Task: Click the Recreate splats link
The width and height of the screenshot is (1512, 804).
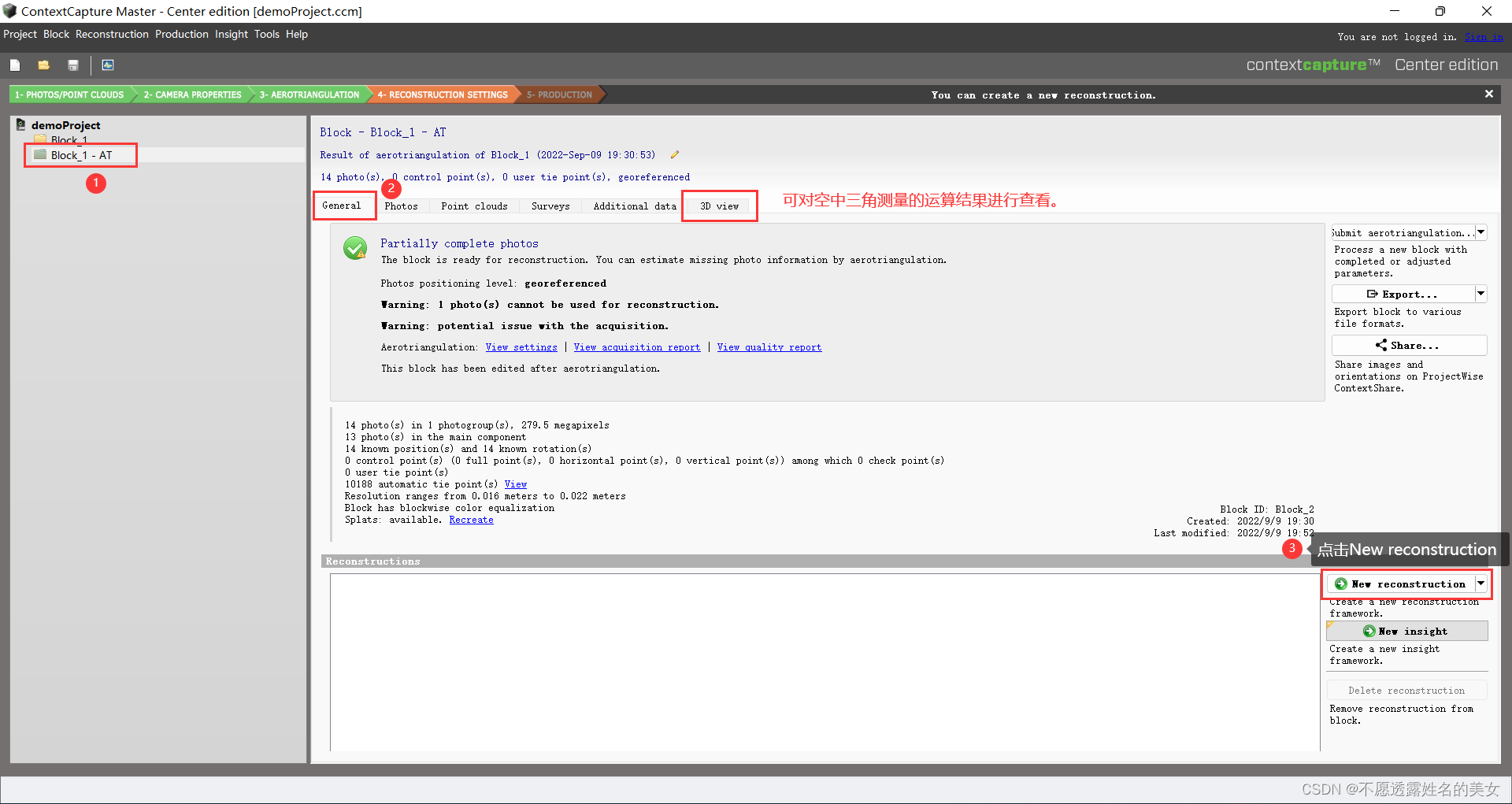Action: (x=472, y=520)
